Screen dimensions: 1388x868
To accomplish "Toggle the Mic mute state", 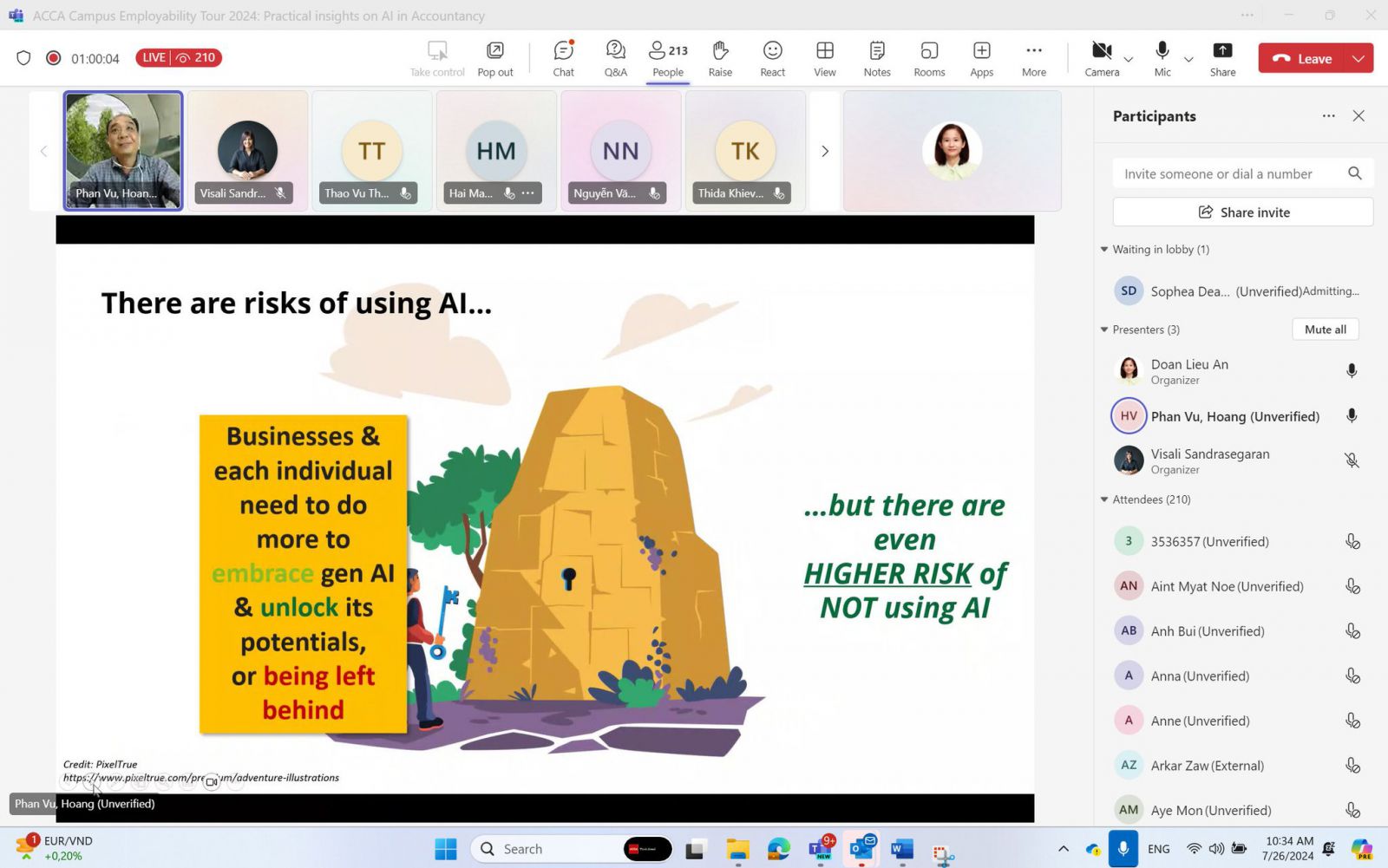I will 1162,58.
